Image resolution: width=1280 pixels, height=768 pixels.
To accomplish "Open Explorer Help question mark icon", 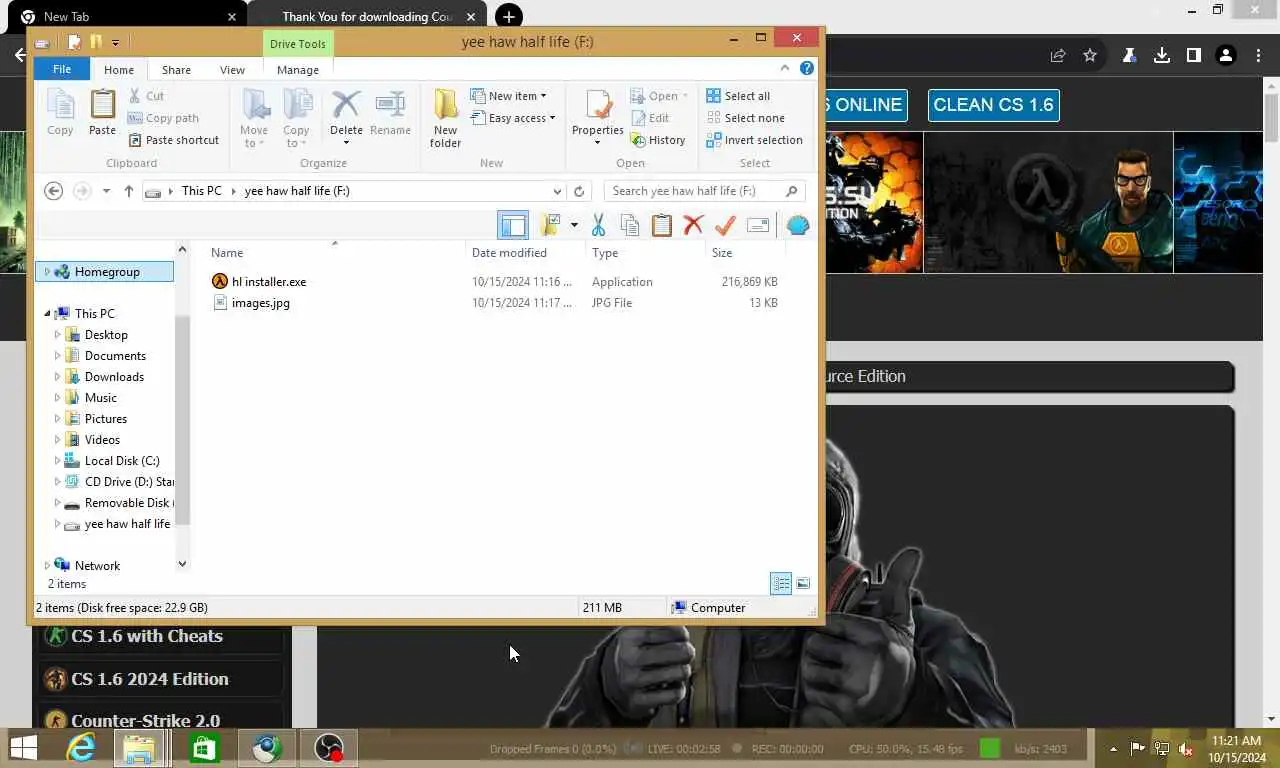I will [807, 69].
